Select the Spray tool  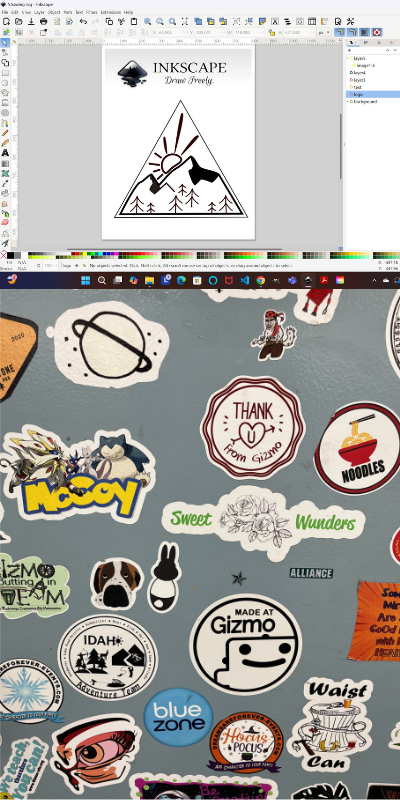click(x=5, y=213)
